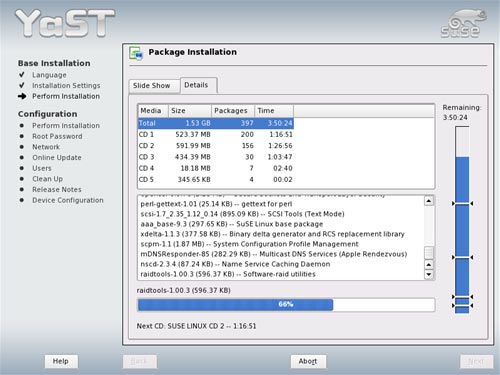
Task: Select the CD 3 row
Action: pyautogui.click(x=216, y=157)
